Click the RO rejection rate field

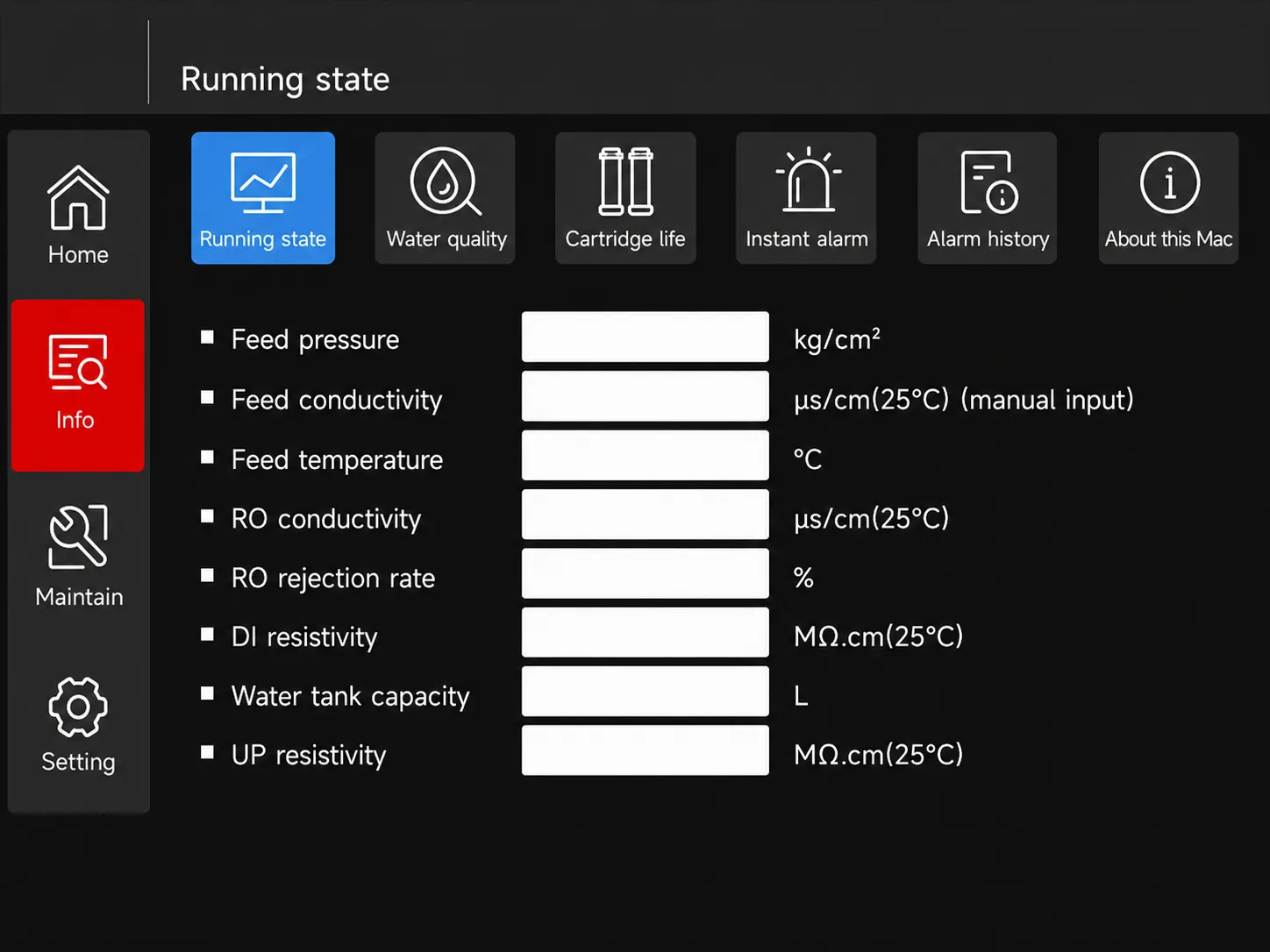coord(646,573)
